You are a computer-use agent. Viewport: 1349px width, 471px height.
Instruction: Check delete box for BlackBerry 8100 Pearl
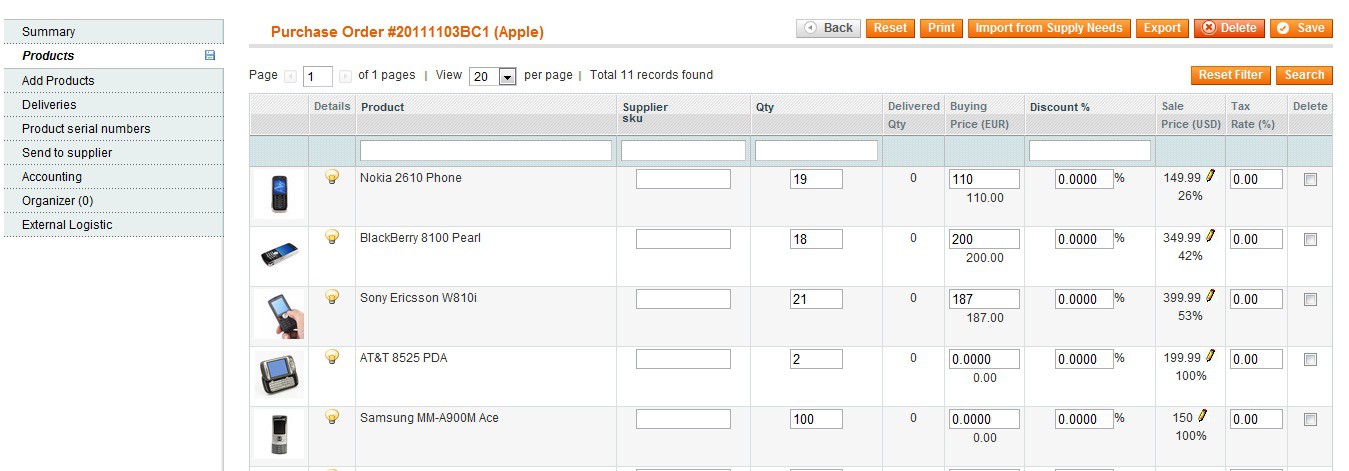pyautogui.click(x=1310, y=239)
